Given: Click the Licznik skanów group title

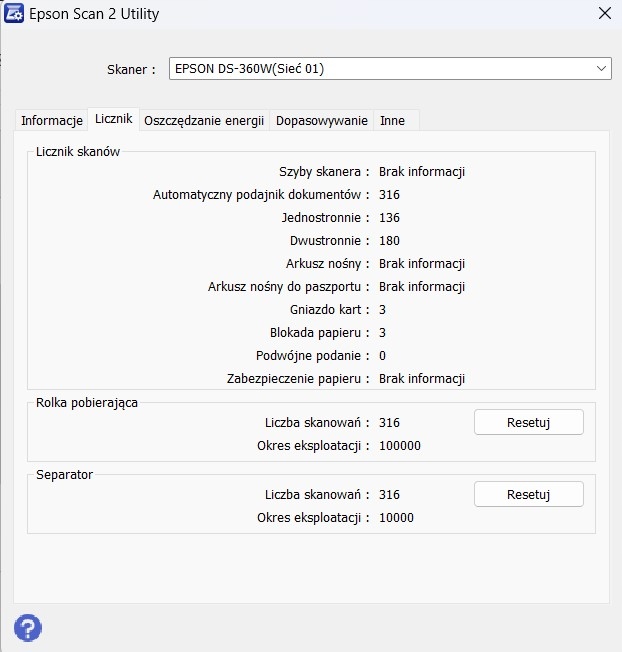Looking at the screenshot, I should [78, 151].
